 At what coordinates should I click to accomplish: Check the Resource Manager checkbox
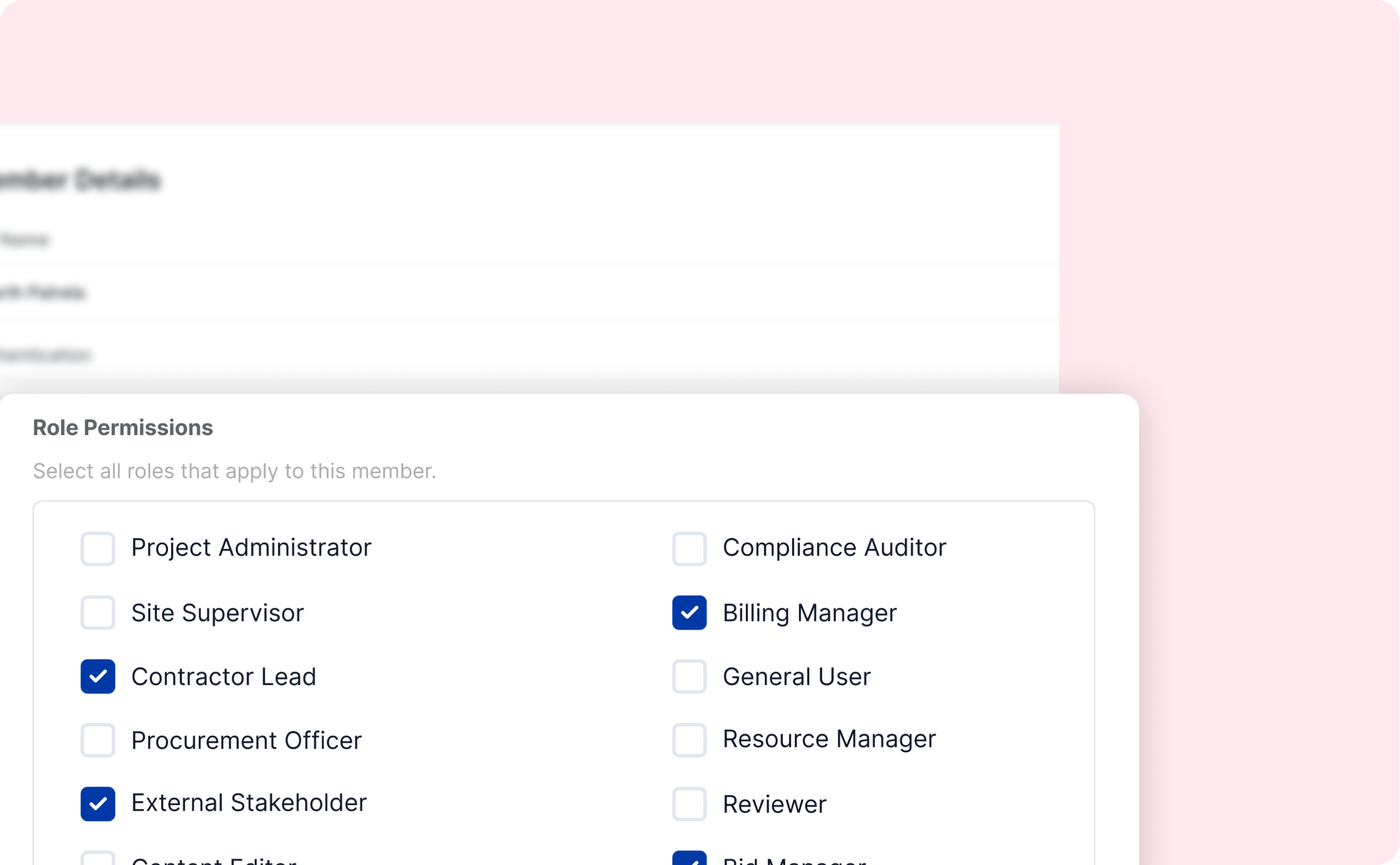pyautogui.click(x=689, y=741)
